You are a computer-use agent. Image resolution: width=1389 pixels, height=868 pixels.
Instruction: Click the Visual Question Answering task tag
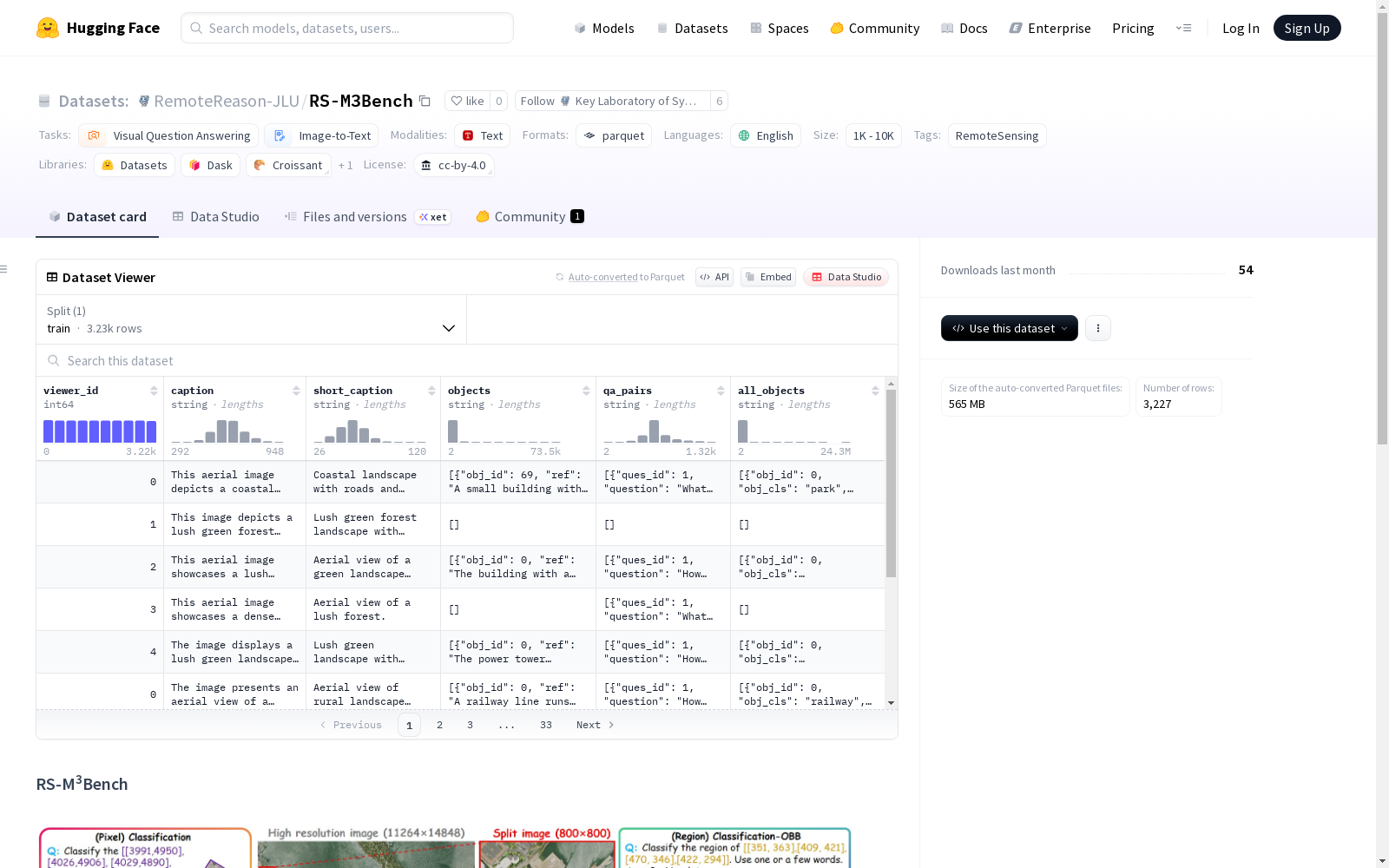click(x=168, y=135)
